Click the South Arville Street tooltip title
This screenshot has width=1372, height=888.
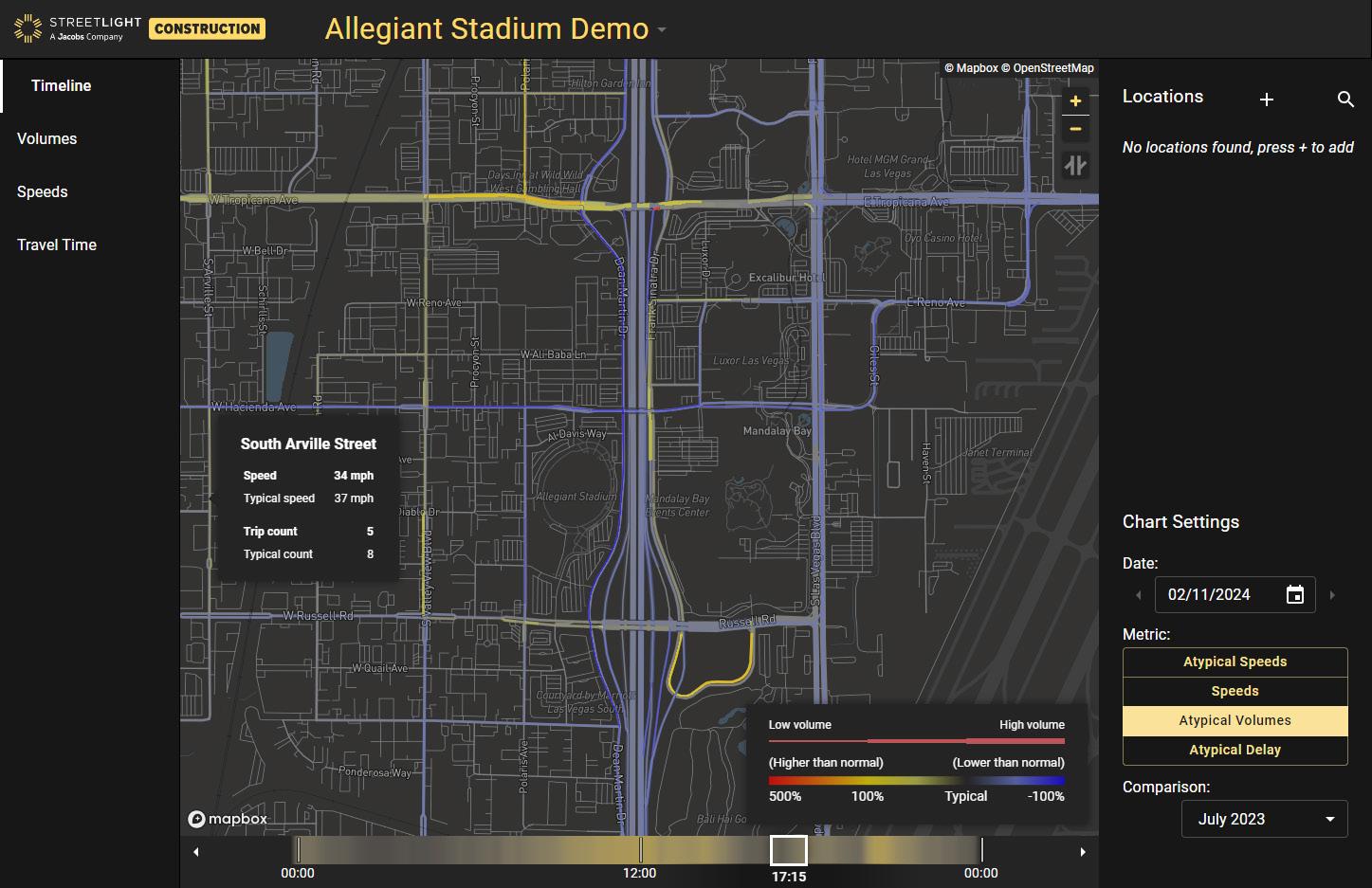click(x=308, y=444)
